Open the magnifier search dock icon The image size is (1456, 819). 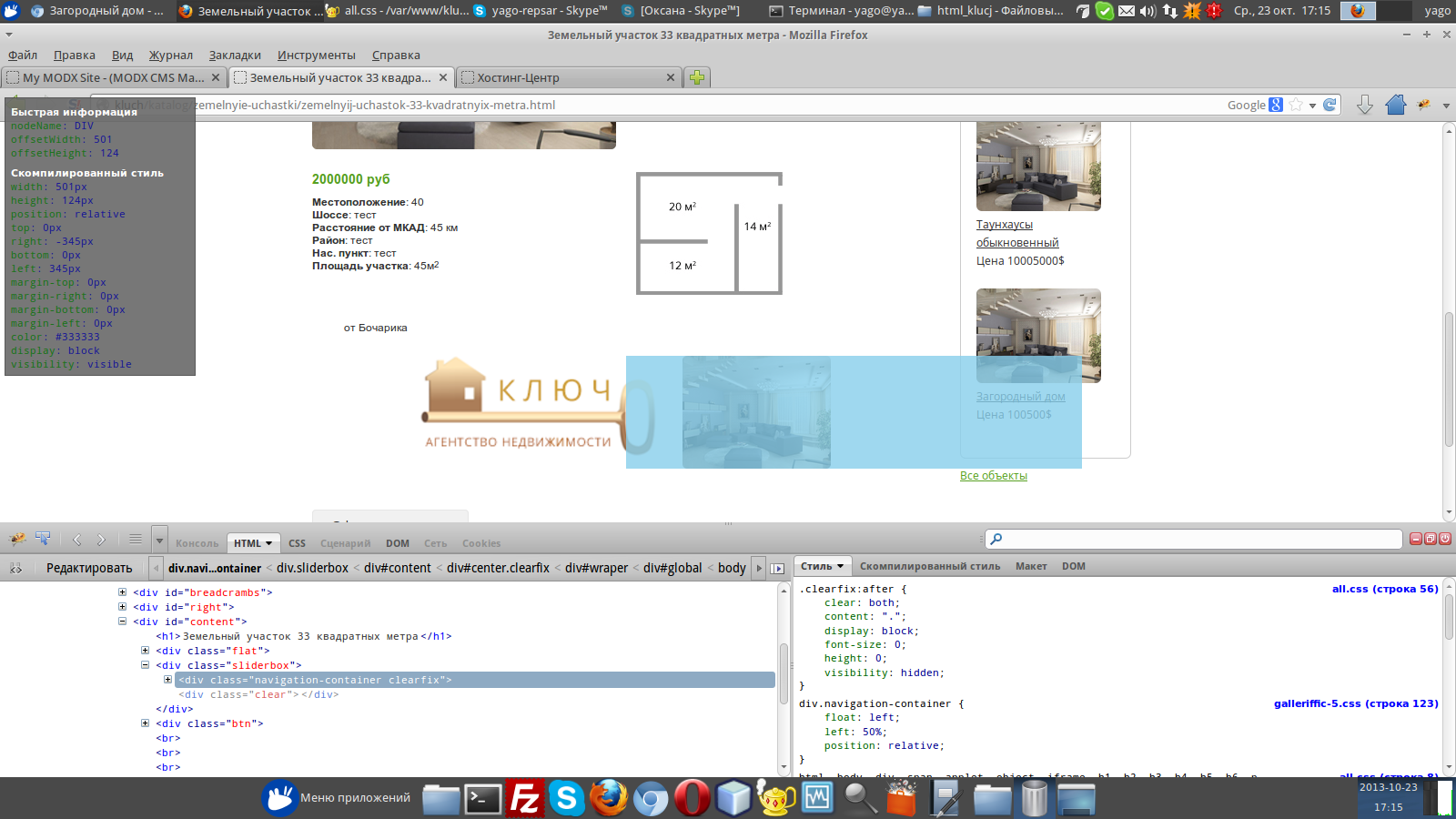[859, 798]
